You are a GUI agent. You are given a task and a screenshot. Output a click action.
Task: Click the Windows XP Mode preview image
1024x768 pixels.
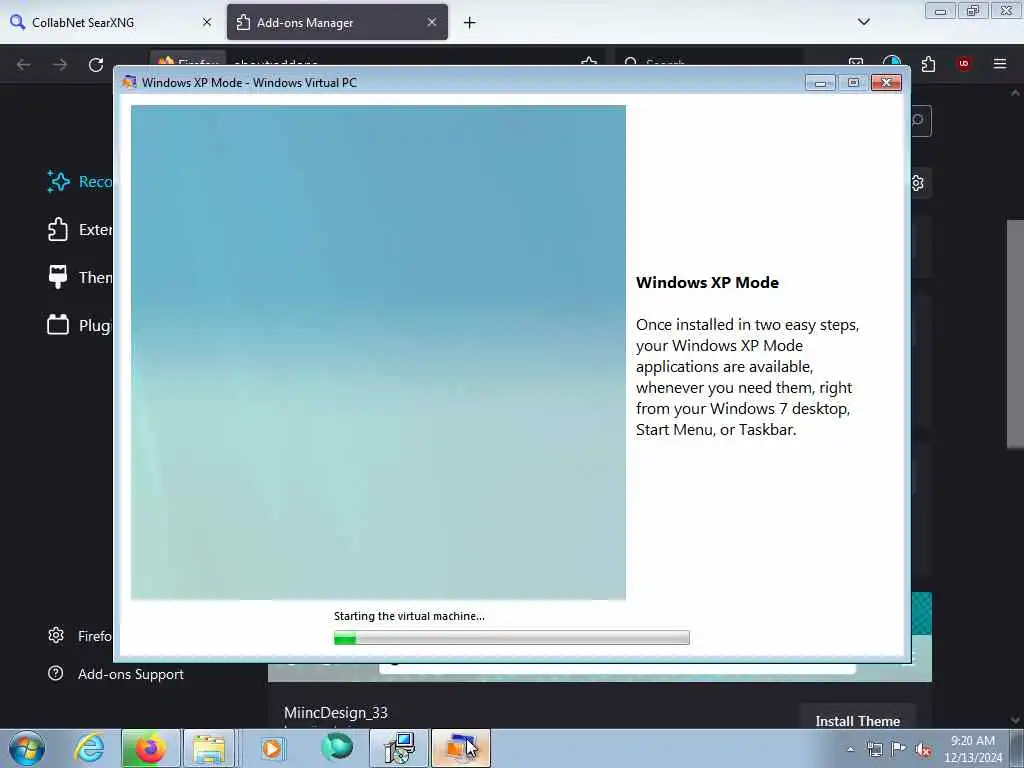tap(378, 352)
